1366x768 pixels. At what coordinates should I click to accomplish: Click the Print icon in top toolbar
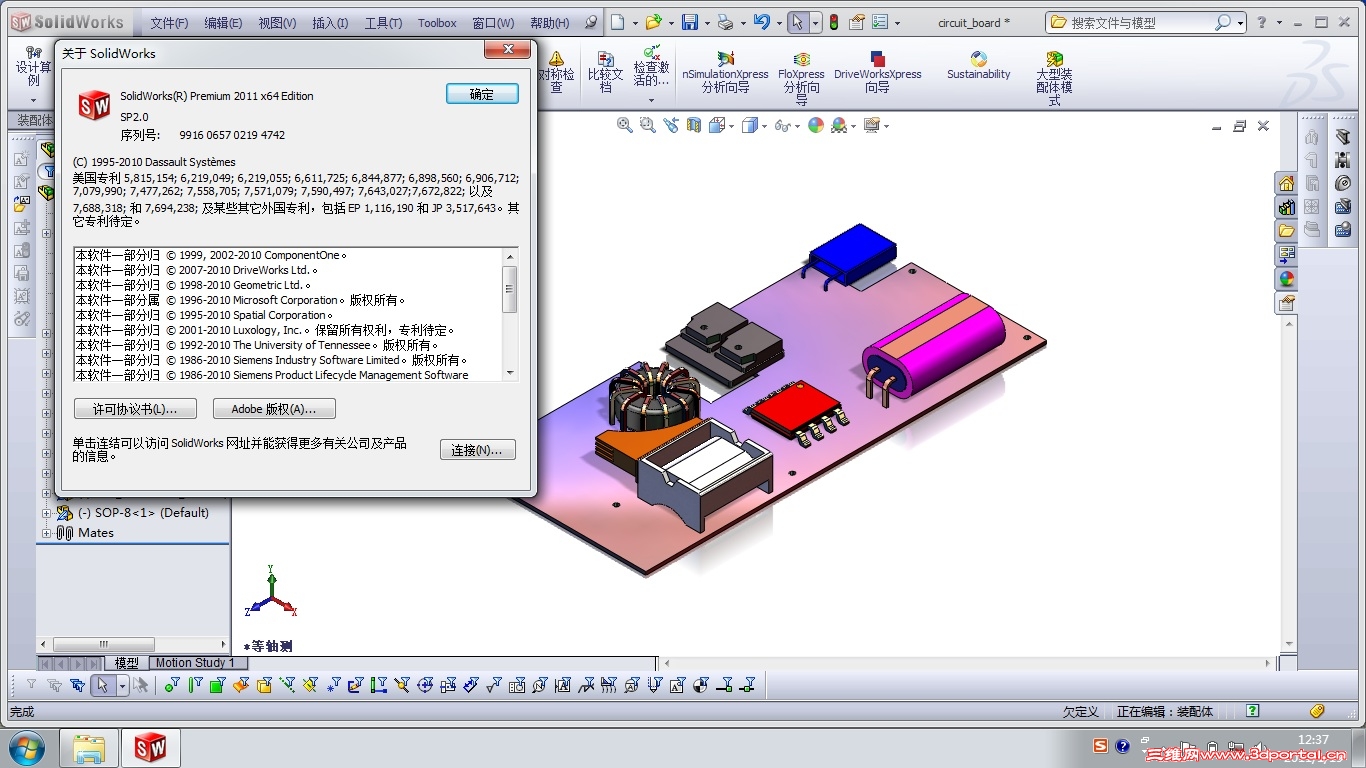point(725,22)
